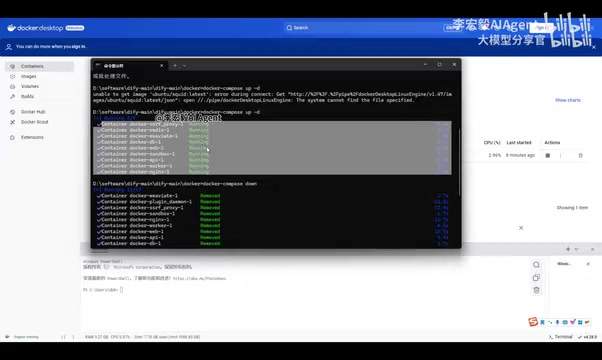Search terminal output with magnifier icon
This screenshot has height=360, width=602.
536,265
